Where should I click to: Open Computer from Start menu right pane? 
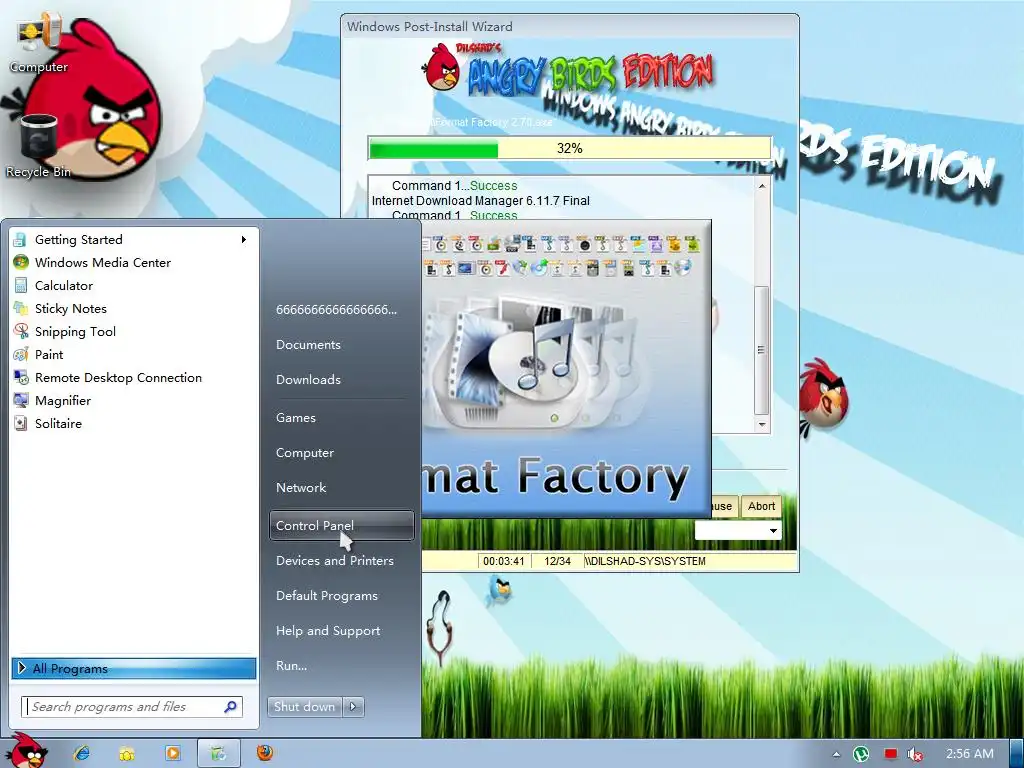[x=342, y=453]
